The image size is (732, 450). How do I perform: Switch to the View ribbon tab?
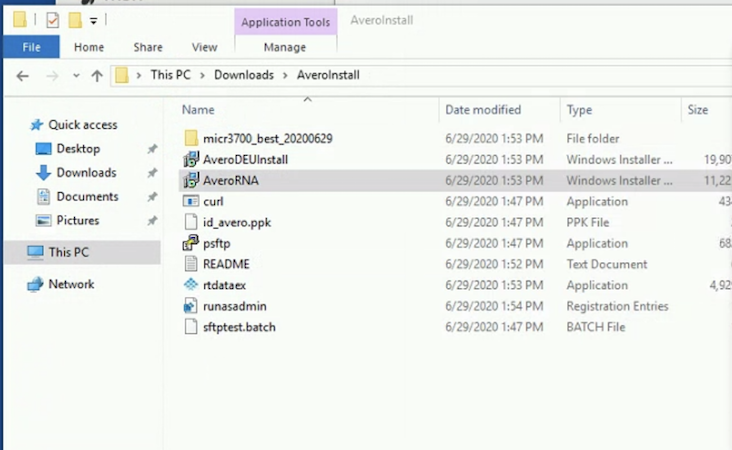point(204,47)
